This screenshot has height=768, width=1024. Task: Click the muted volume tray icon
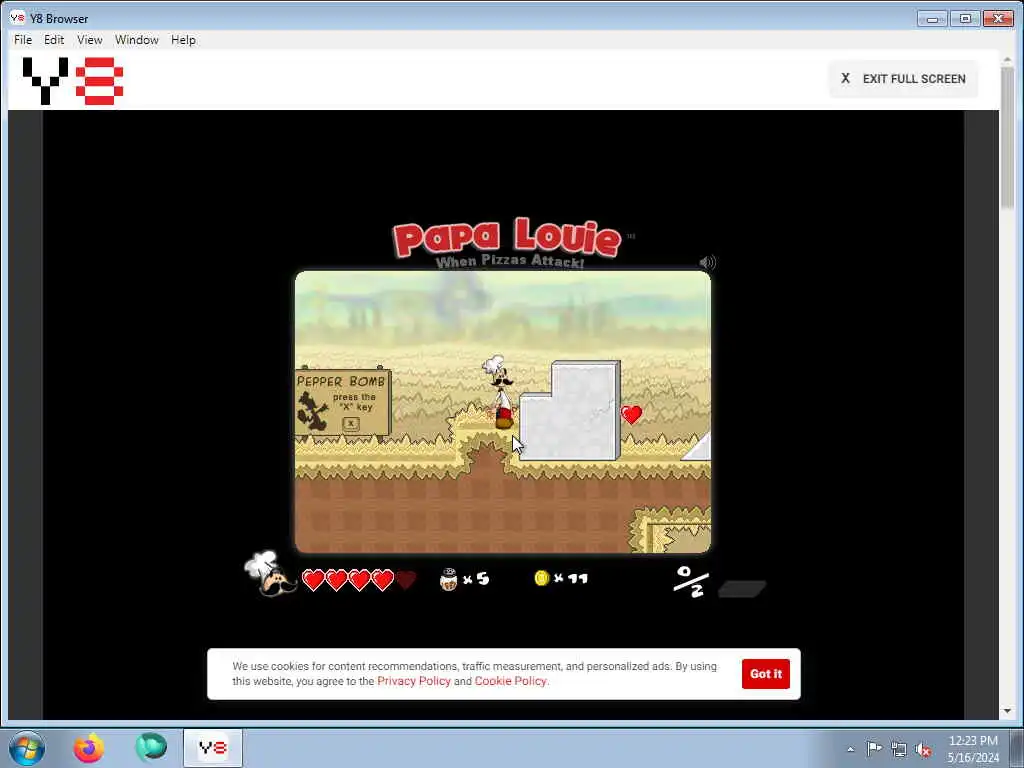tap(923, 750)
